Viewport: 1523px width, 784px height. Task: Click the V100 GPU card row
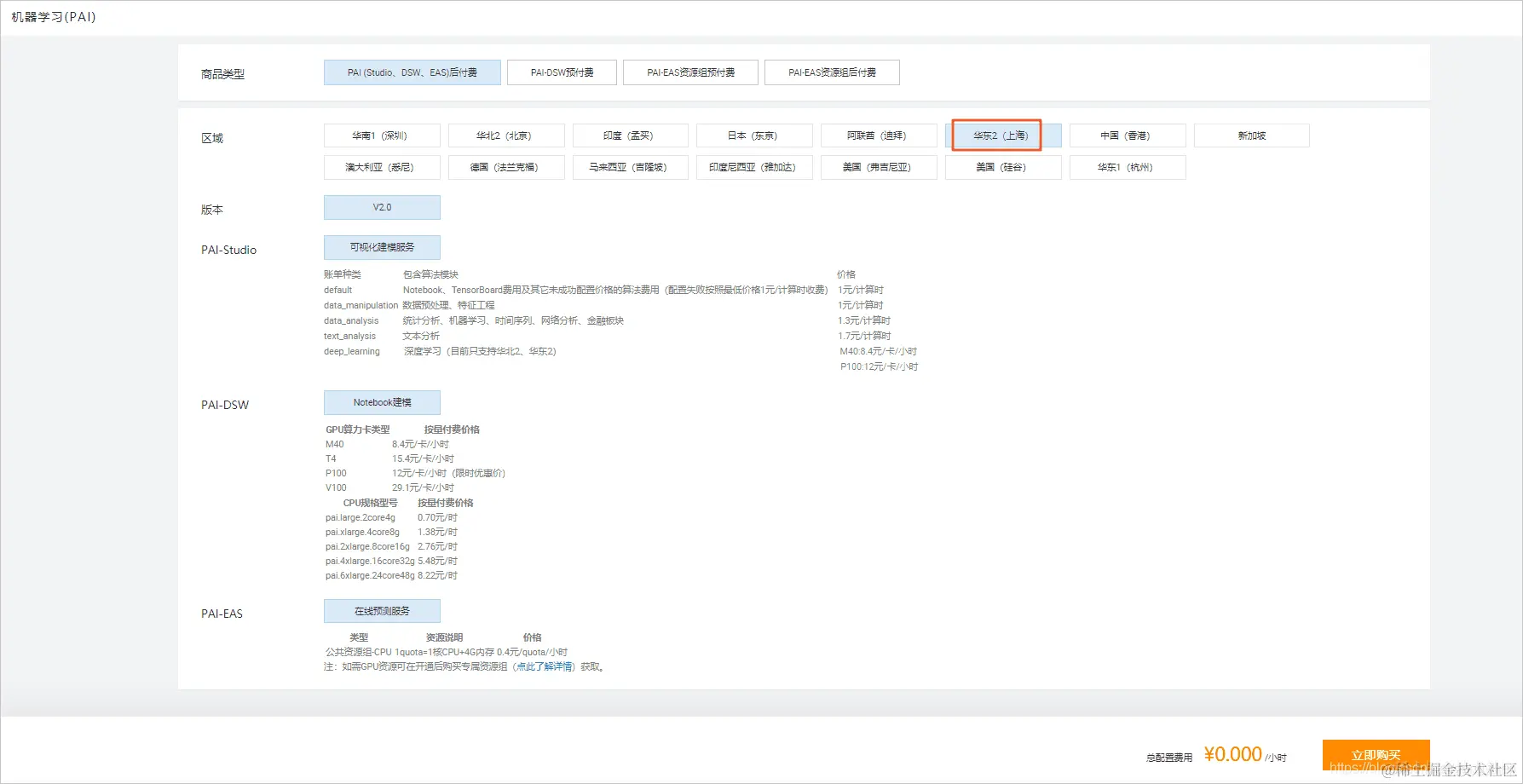click(389, 487)
